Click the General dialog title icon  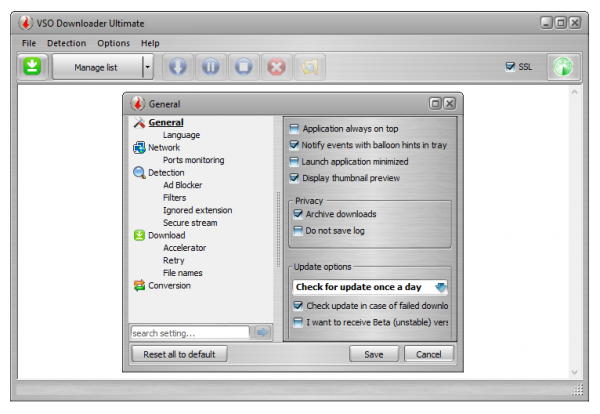(x=138, y=104)
